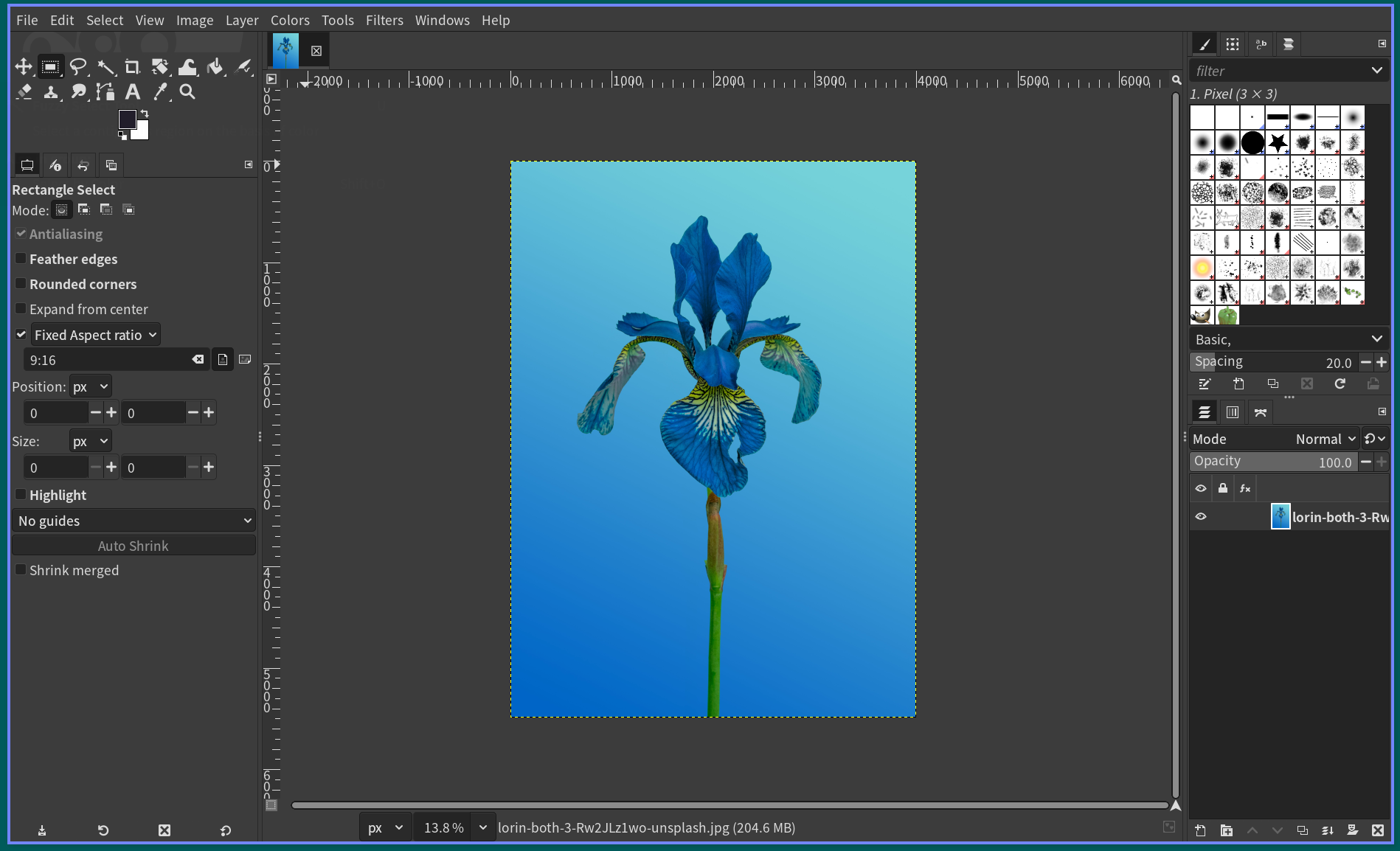
Task: Open the Colors menu
Action: coord(289,20)
